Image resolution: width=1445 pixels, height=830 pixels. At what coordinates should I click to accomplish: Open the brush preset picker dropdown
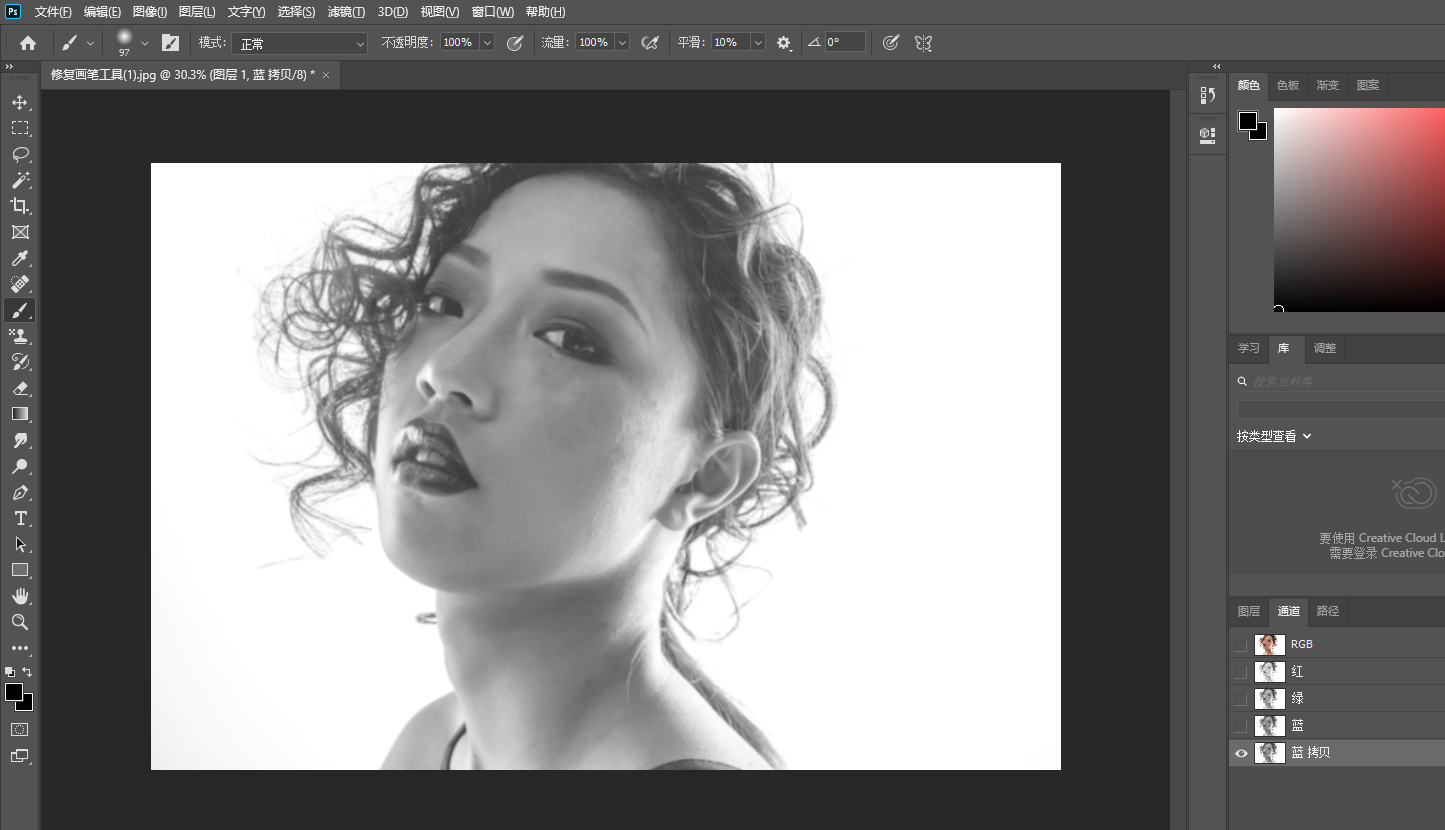pyautogui.click(x=145, y=43)
